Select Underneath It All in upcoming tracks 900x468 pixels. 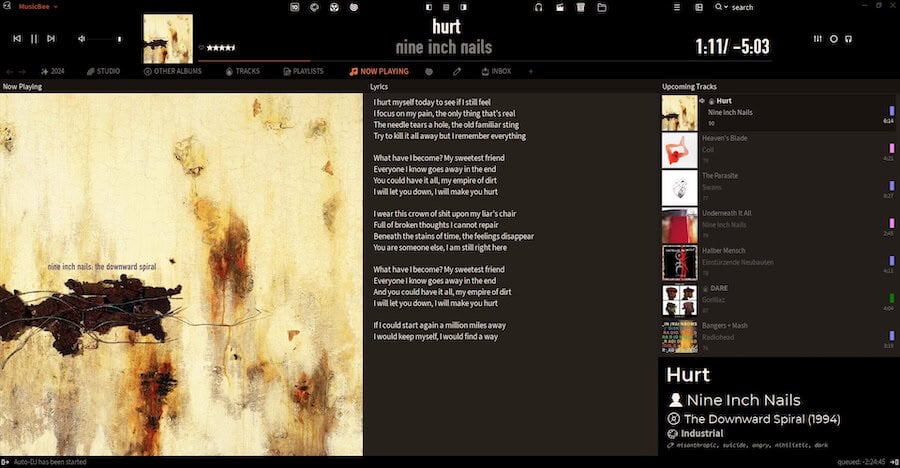pos(778,225)
